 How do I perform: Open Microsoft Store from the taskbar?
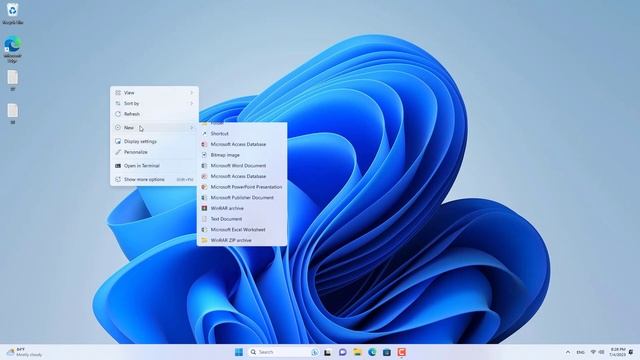tap(387, 352)
